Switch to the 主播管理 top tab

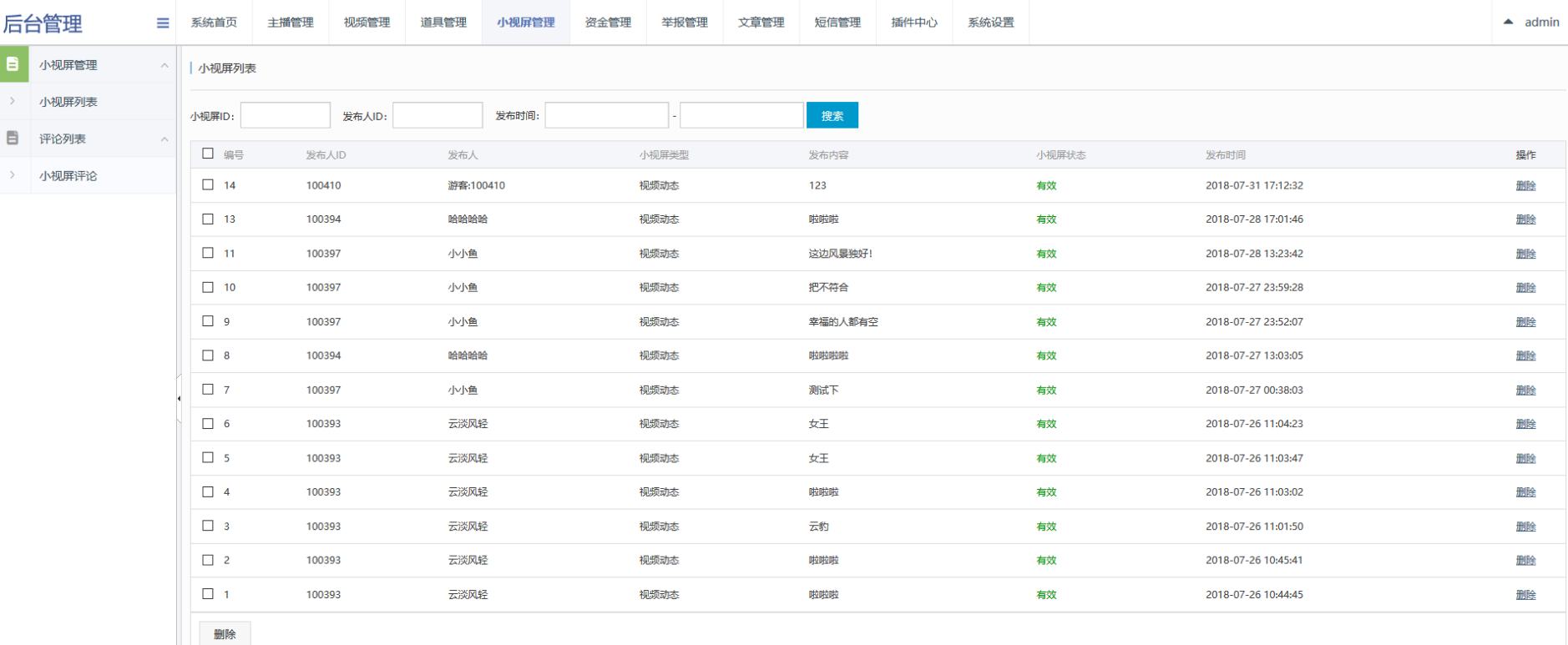291,23
